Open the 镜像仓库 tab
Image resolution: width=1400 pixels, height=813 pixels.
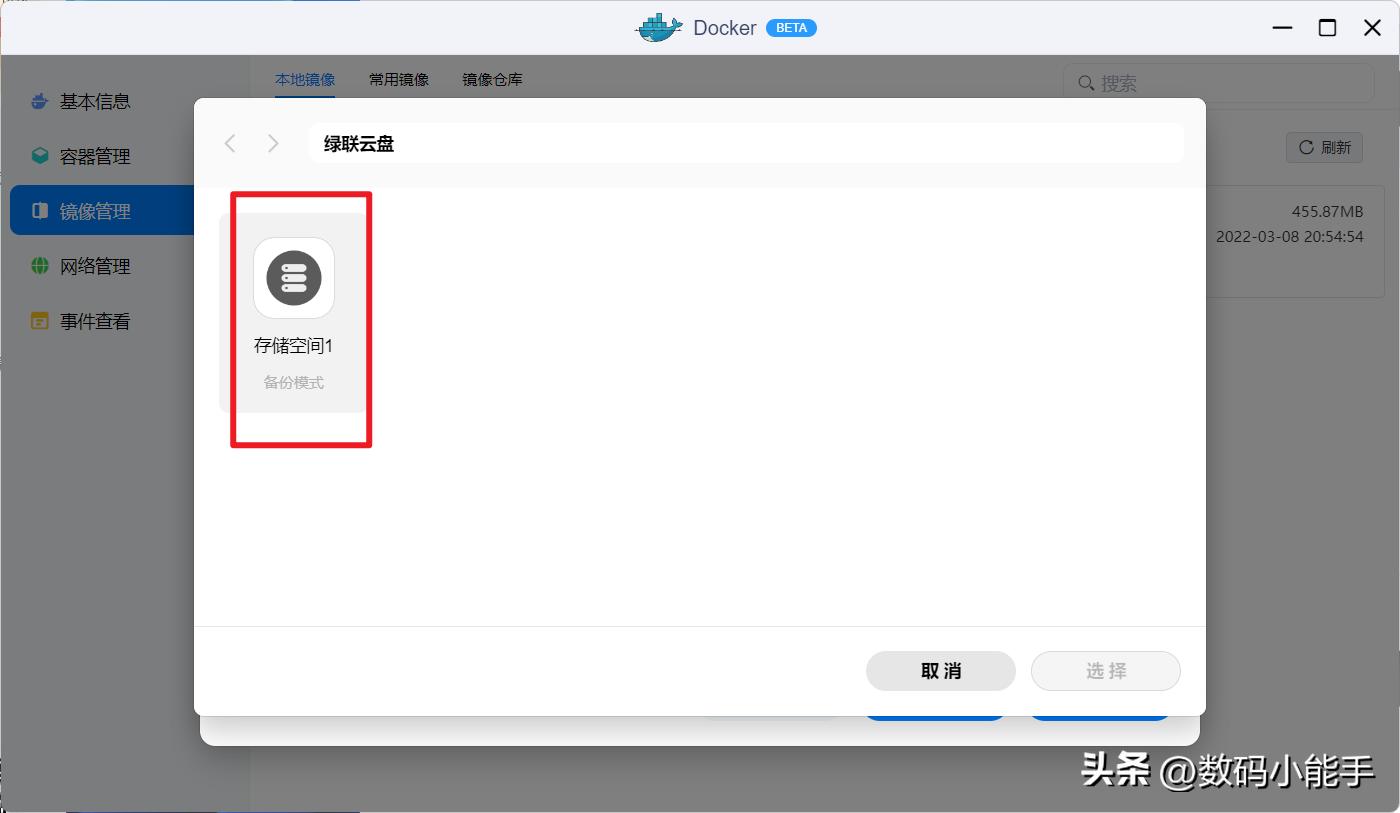491,79
